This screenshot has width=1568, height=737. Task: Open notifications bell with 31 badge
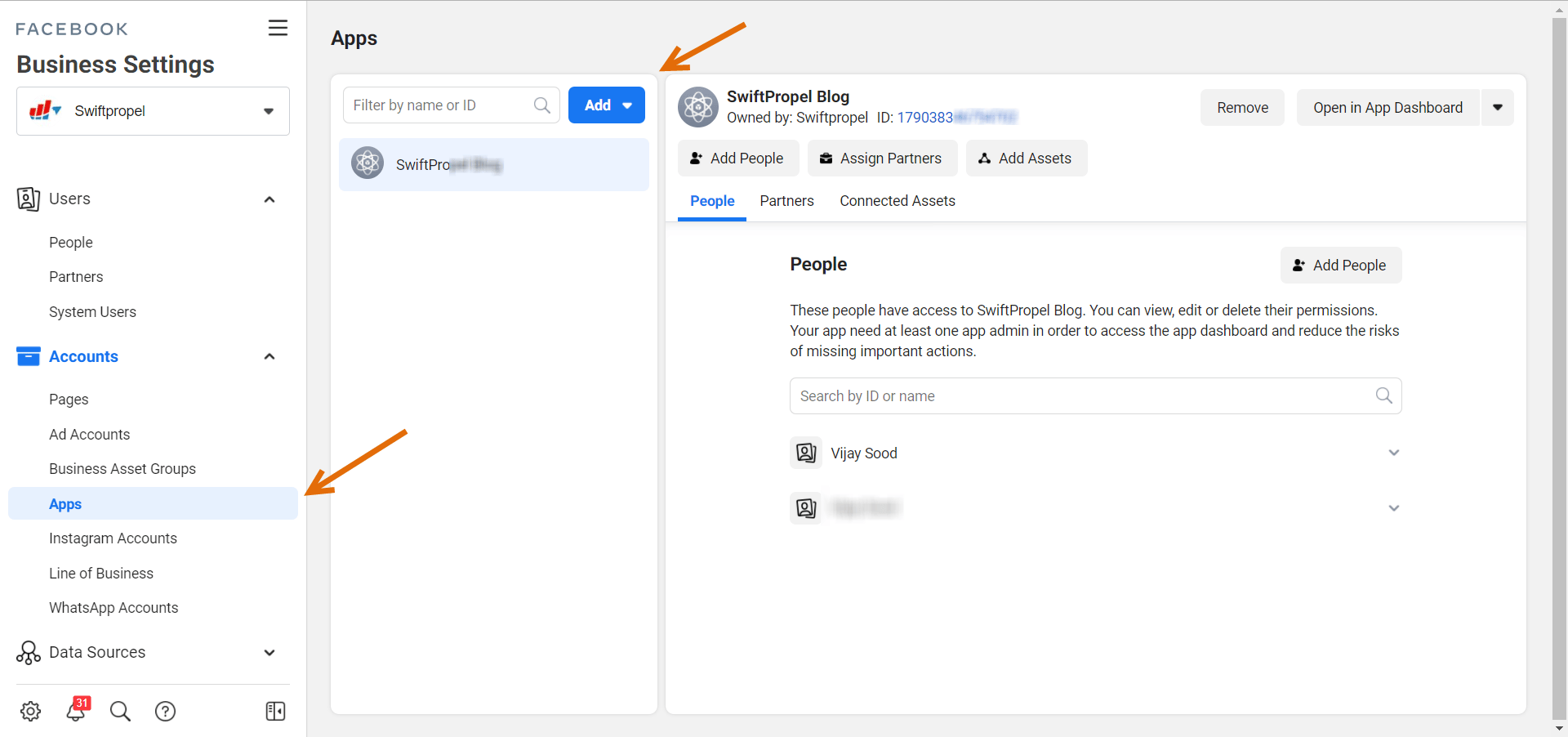pos(77,710)
